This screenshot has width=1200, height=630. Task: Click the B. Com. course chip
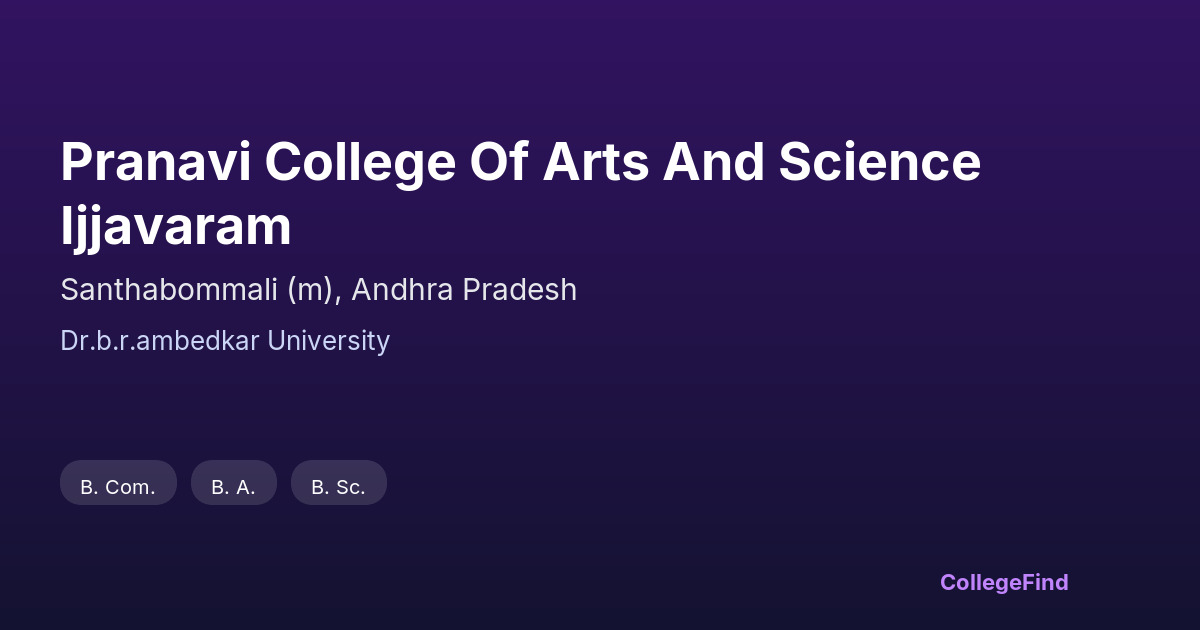click(118, 487)
